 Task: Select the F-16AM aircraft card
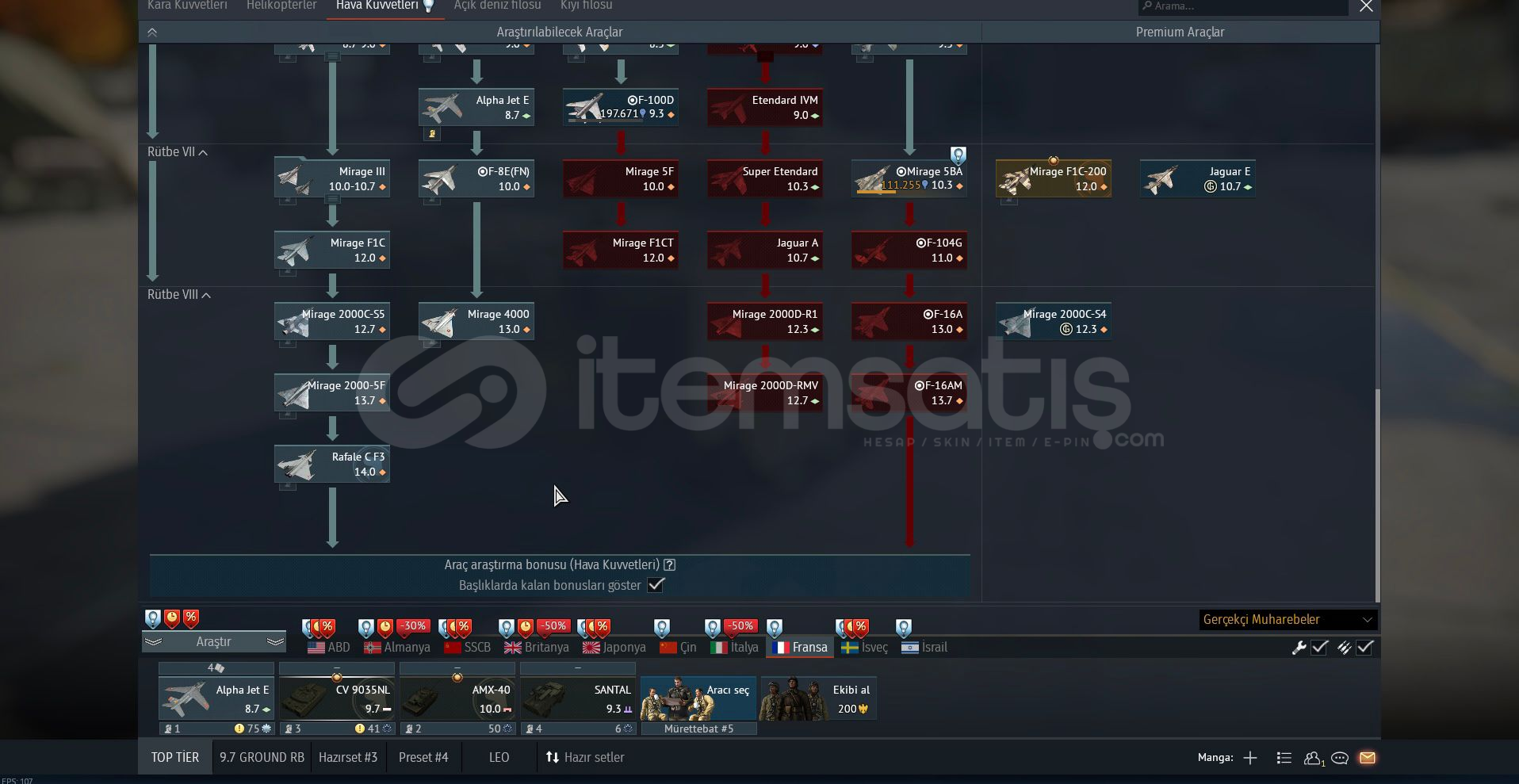pos(909,392)
